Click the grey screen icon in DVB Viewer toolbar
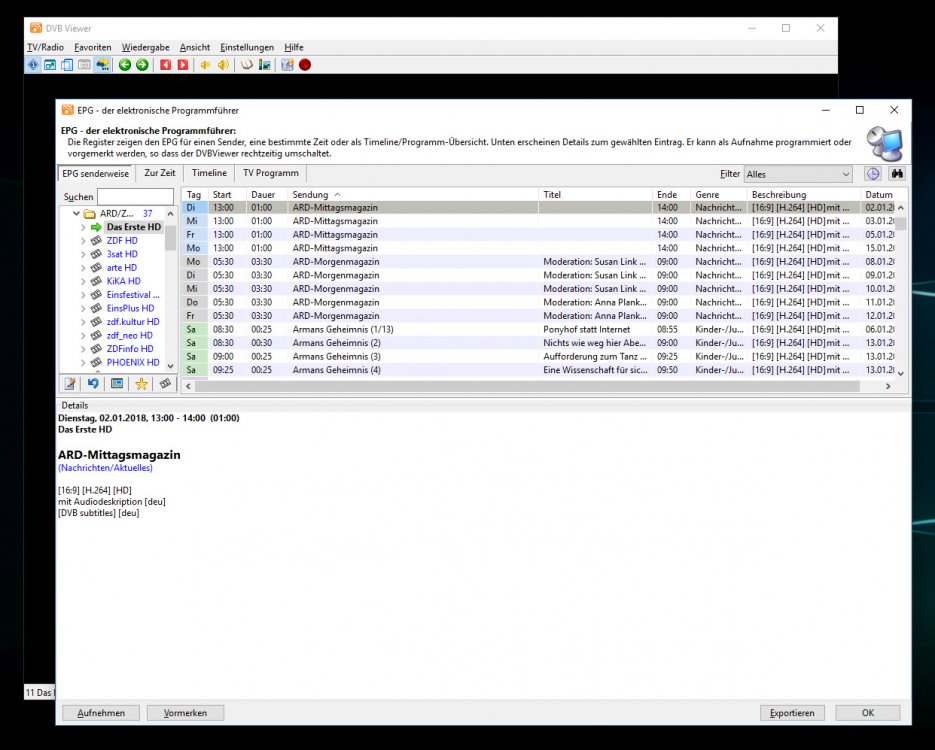The height and width of the screenshot is (750, 935). click(x=85, y=65)
